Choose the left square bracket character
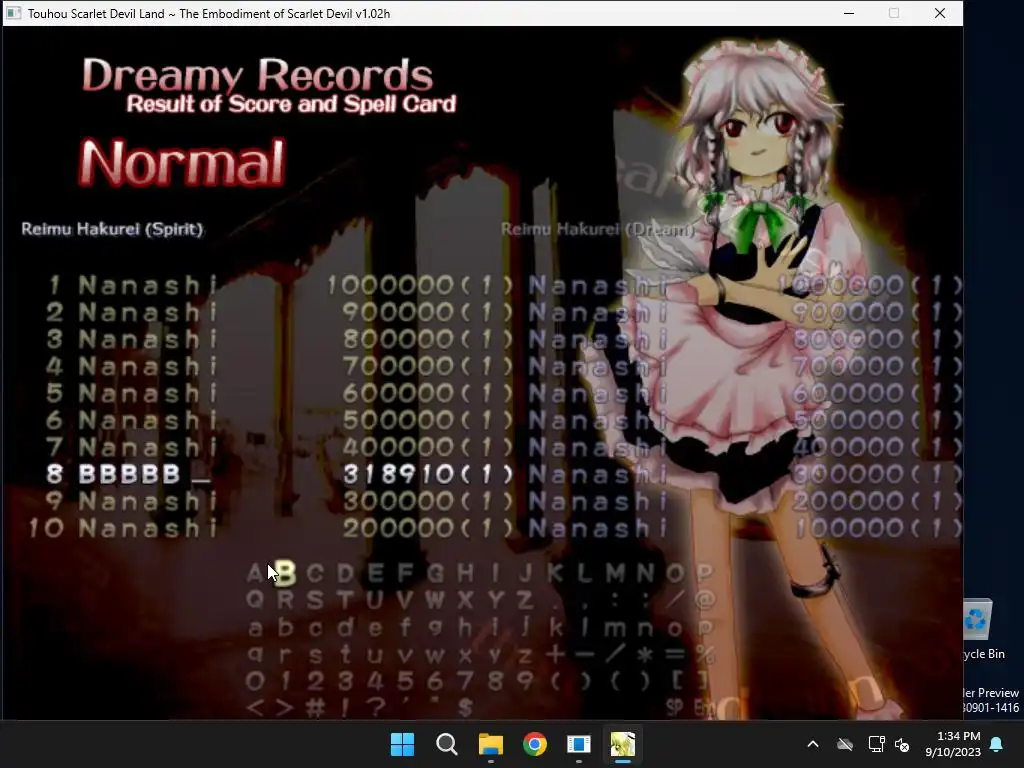1024x768 pixels. (677, 681)
